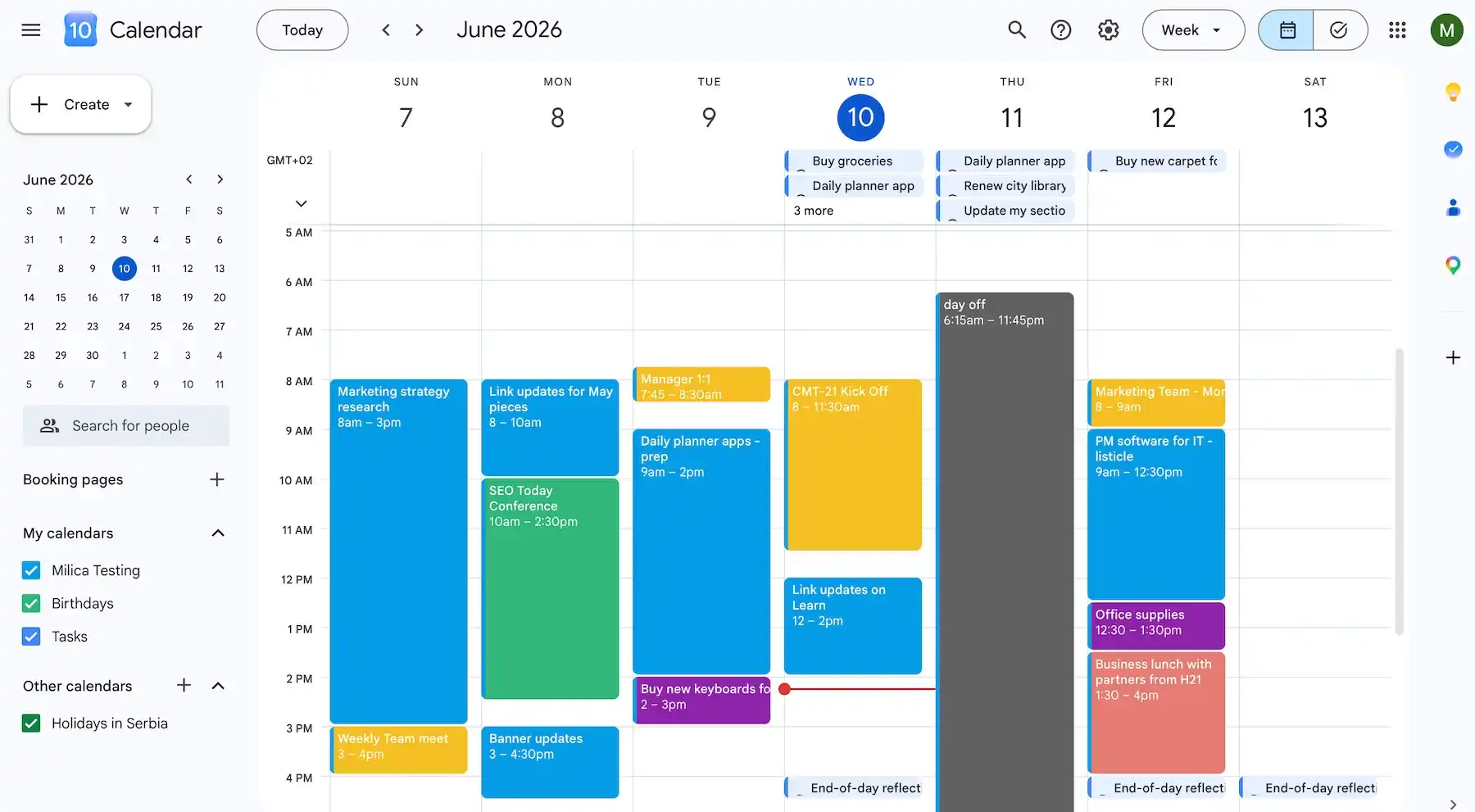
Task: Go to previous month in mini calendar
Action: [189, 179]
